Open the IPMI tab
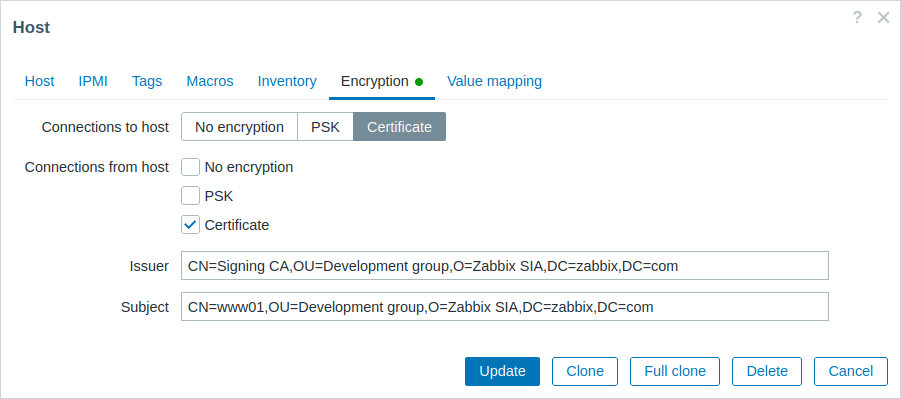 pos(93,81)
